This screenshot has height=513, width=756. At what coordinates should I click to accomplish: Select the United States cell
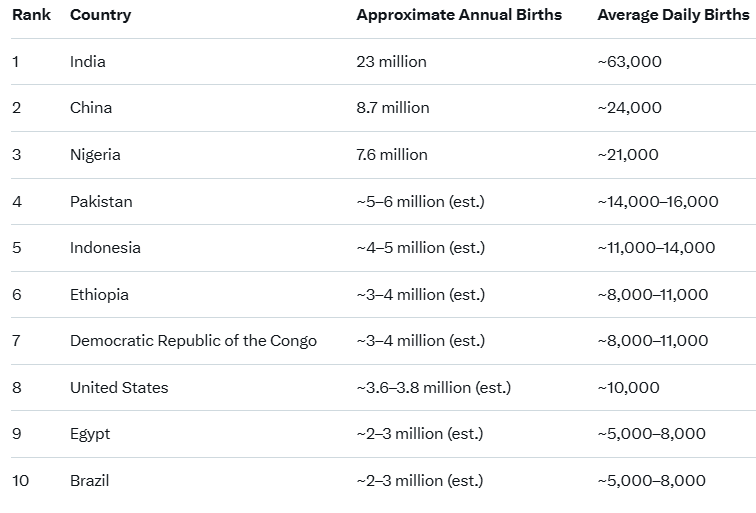point(119,388)
